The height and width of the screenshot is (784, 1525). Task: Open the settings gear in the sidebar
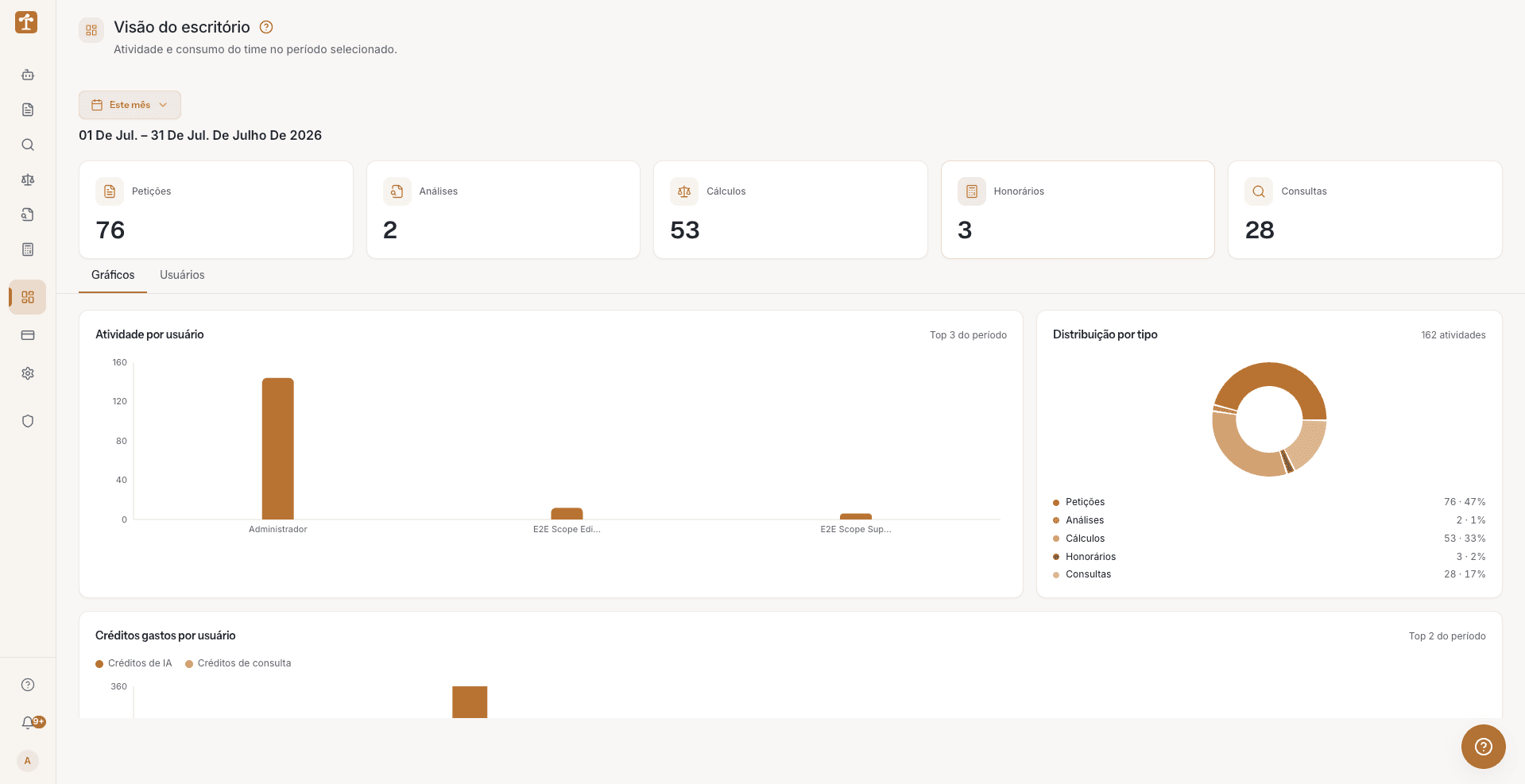(28, 373)
